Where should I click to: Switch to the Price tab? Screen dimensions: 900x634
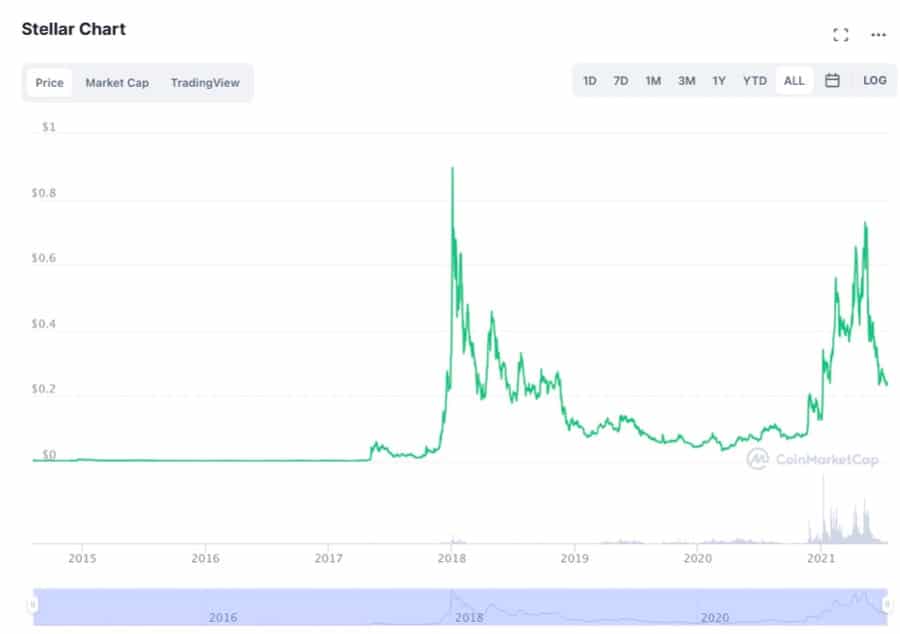coord(49,83)
